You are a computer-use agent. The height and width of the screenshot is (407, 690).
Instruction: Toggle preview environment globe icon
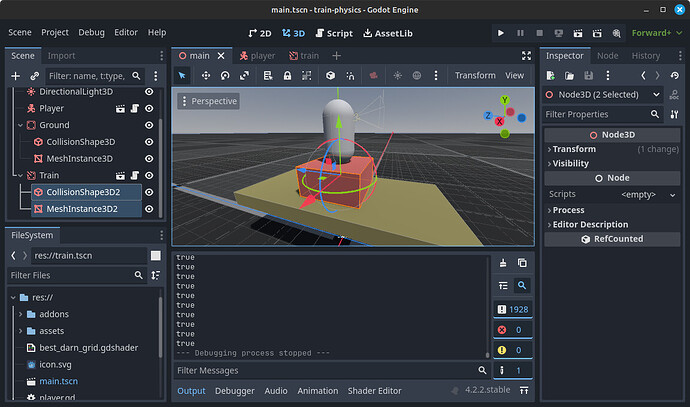[417, 75]
